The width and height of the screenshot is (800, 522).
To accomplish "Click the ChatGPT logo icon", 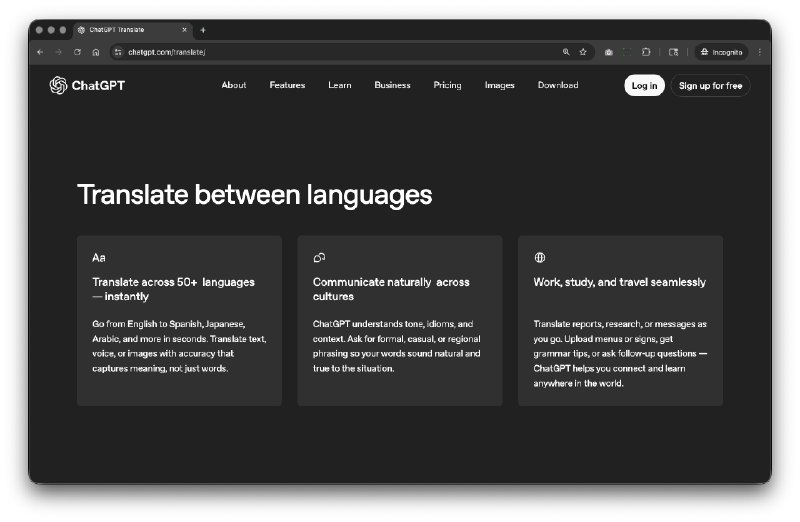I will [x=58, y=85].
